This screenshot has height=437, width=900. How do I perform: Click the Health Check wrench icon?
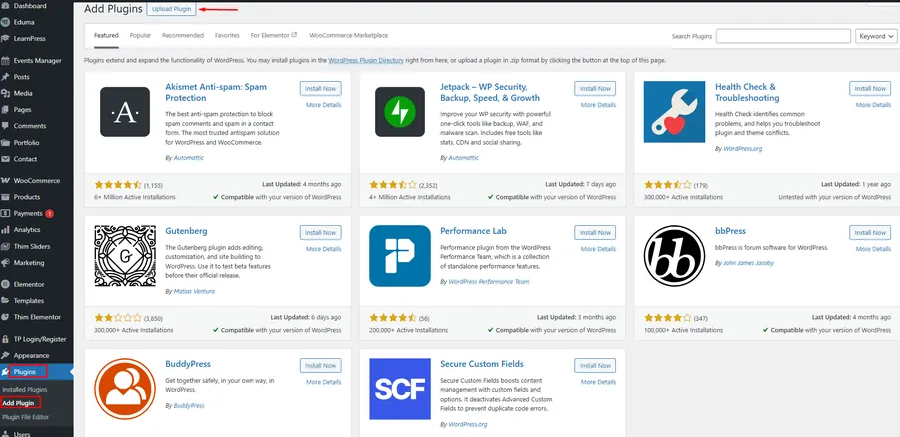coord(675,112)
